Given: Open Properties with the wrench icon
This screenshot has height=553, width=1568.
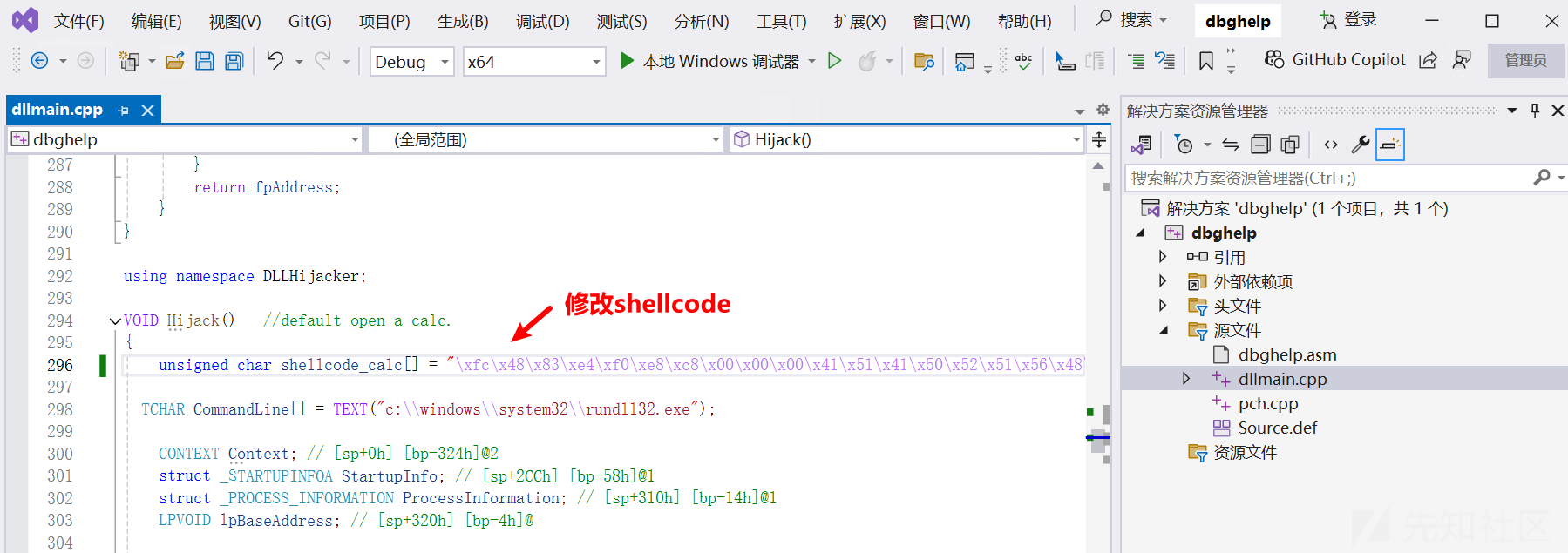Looking at the screenshot, I should click(1361, 145).
